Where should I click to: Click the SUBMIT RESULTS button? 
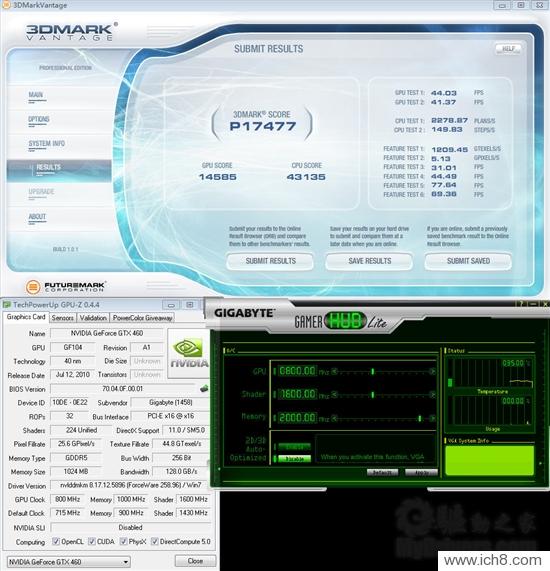point(270,261)
